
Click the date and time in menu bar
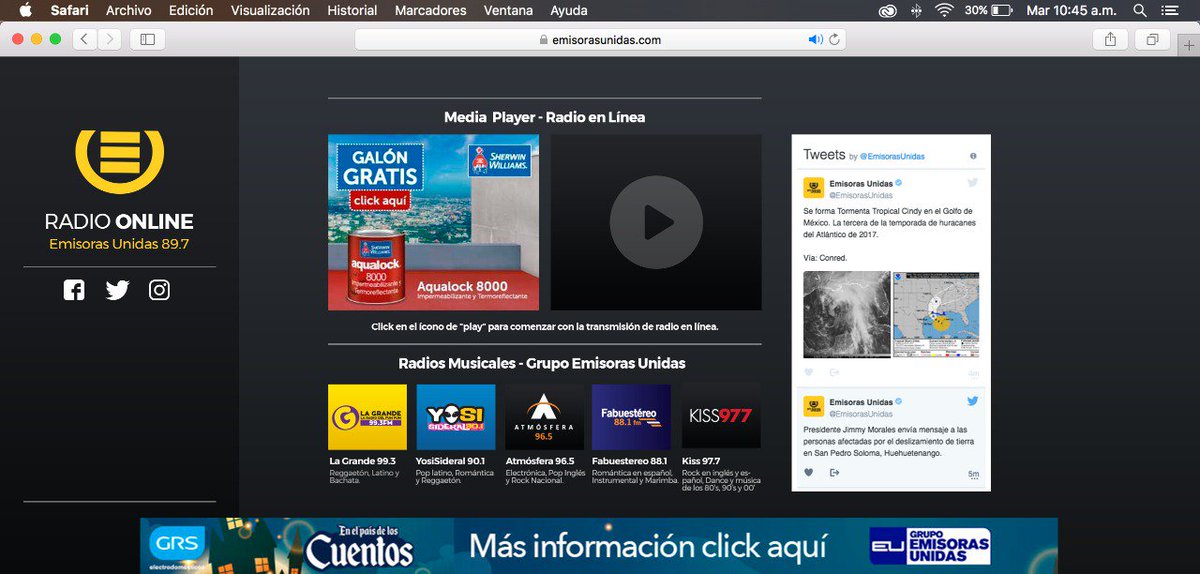[1073, 10]
